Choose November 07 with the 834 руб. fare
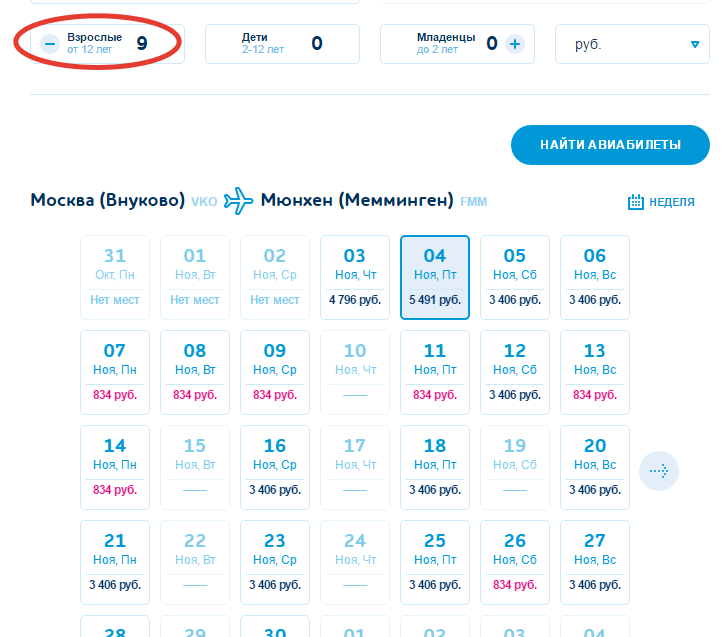 tap(115, 372)
